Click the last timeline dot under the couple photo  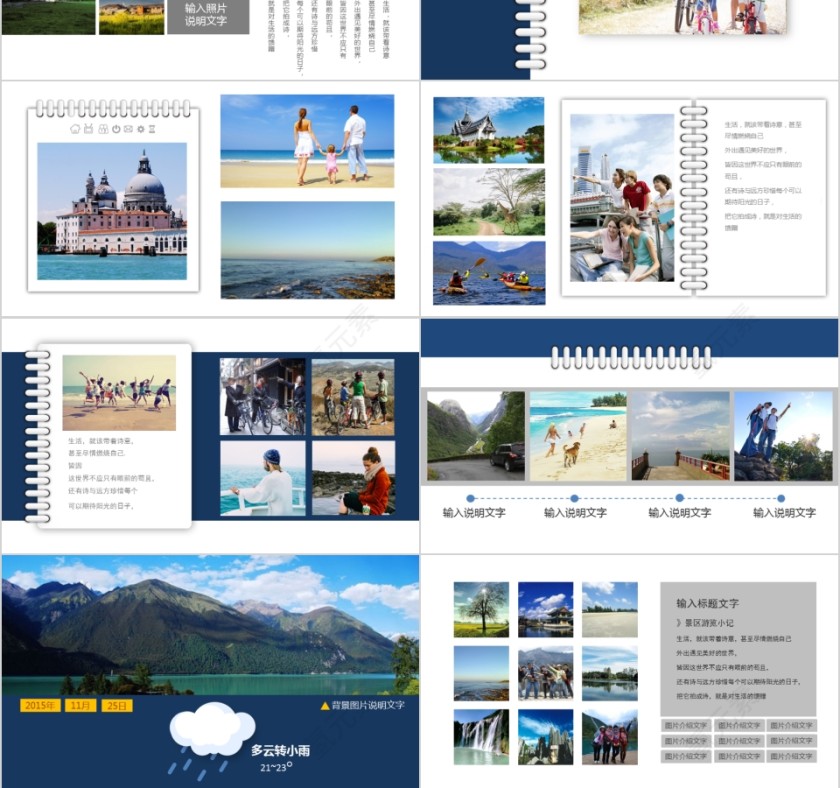pos(784,498)
